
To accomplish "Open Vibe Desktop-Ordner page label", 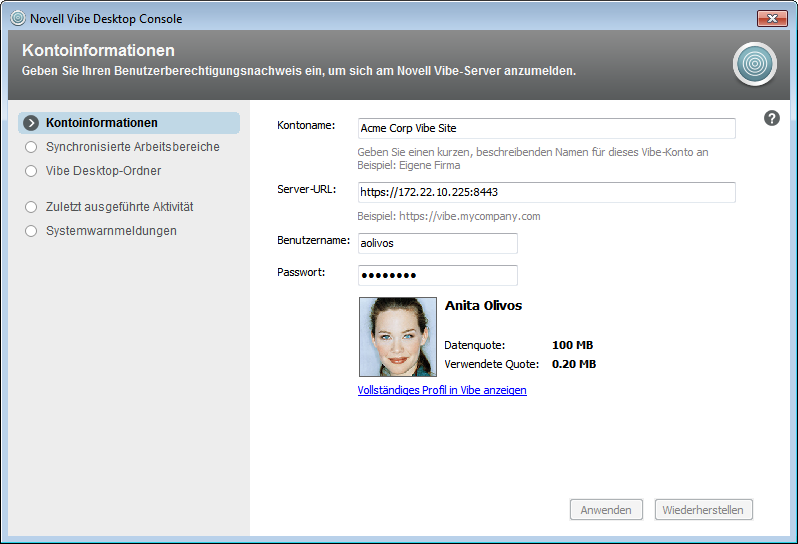I will coord(103,170).
